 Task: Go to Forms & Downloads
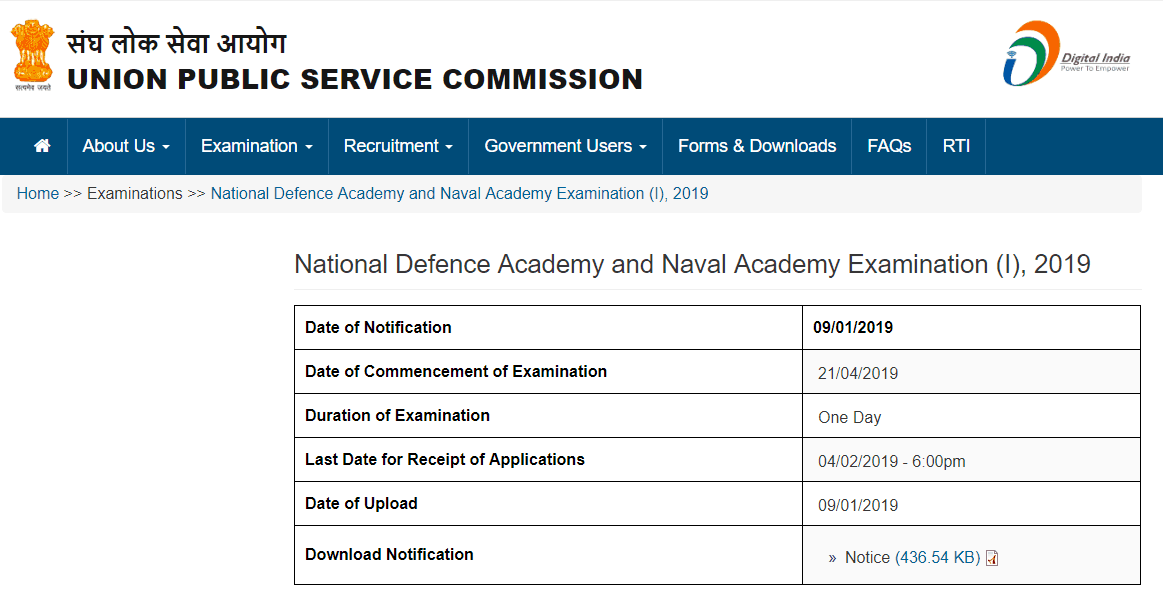click(757, 146)
